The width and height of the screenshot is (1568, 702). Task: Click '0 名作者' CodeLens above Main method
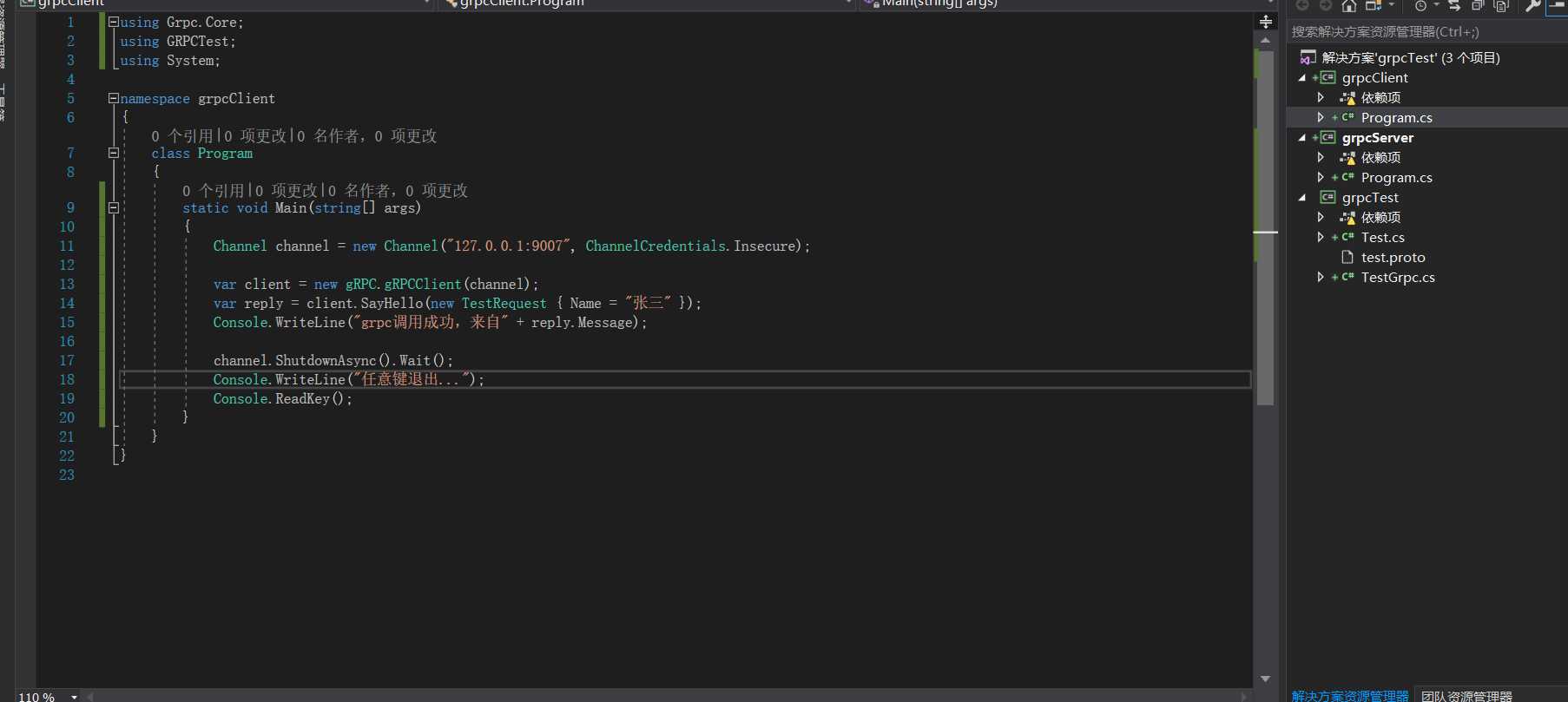[x=359, y=190]
